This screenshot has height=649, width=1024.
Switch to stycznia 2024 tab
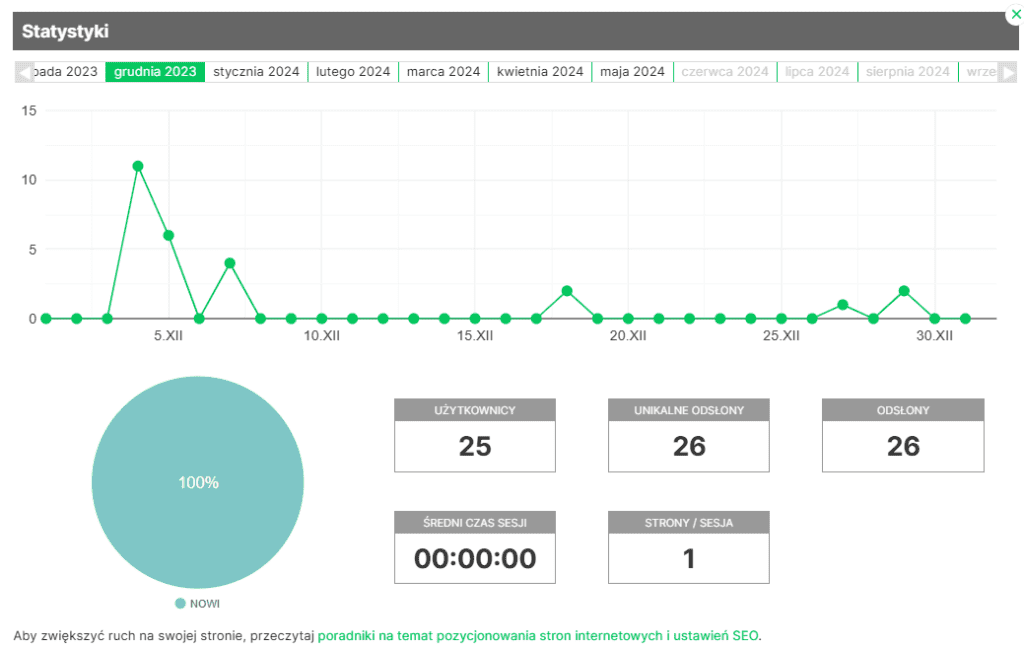pos(256,72)
